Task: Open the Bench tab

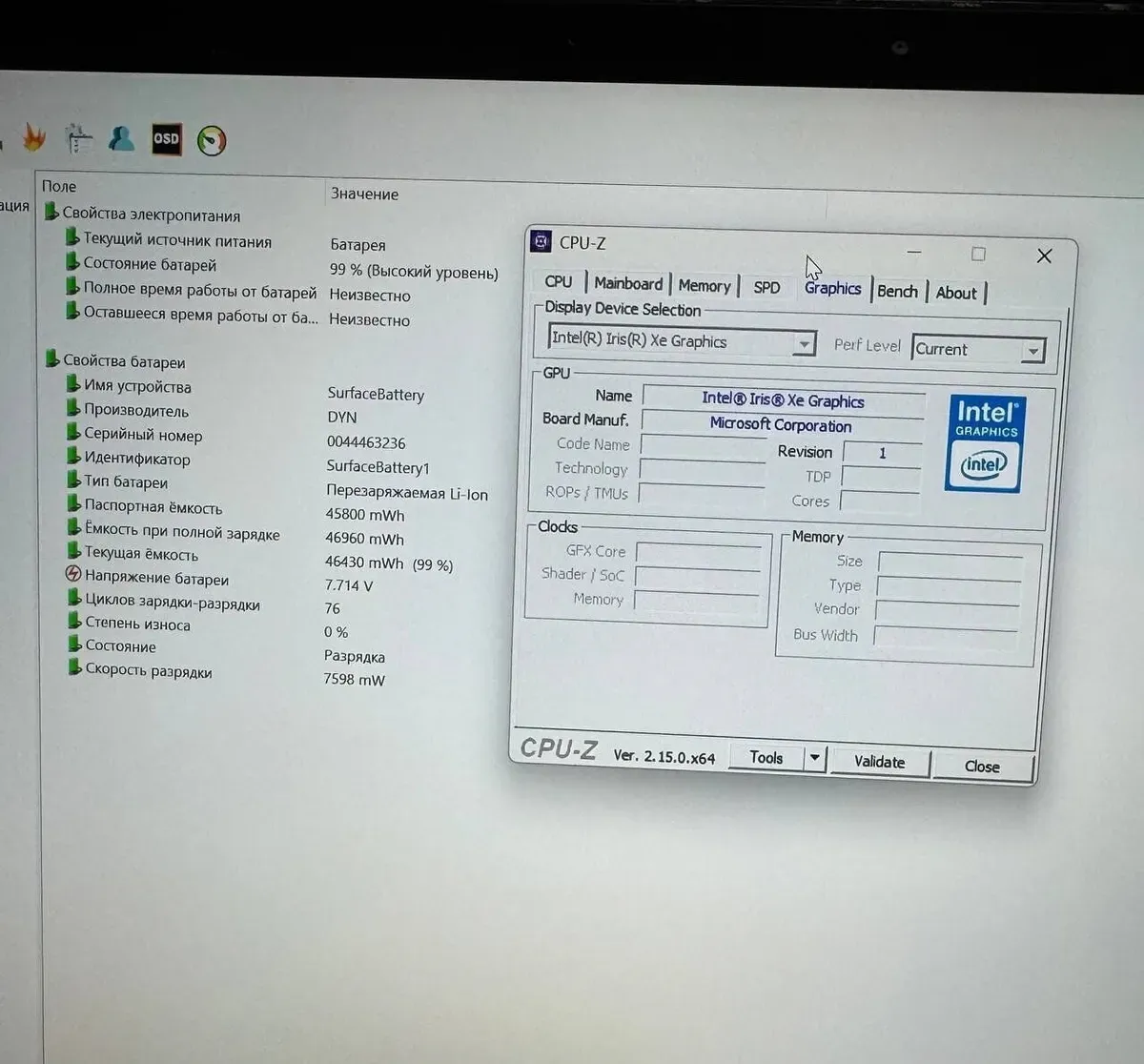Action: pyautogui.click(x=897, y=292)
